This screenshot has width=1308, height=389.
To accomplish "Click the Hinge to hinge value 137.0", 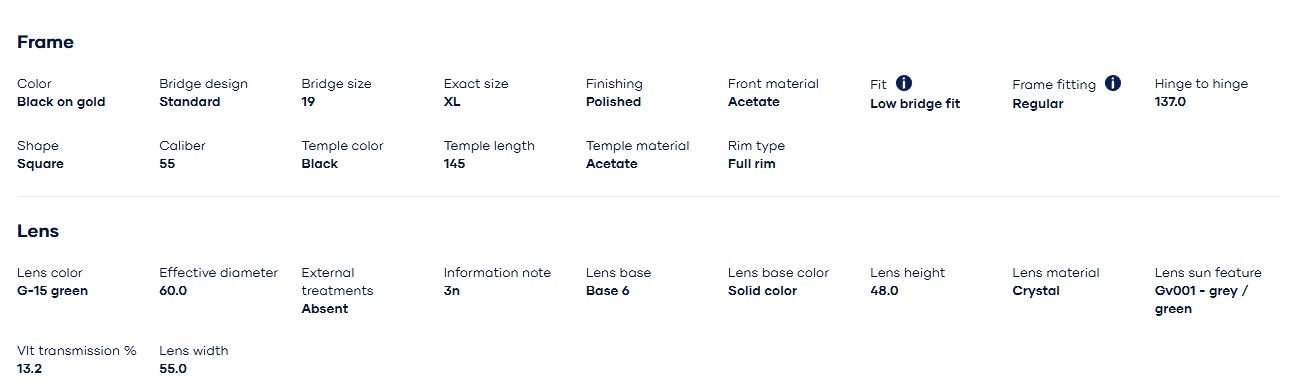I will pos(1170,102).
